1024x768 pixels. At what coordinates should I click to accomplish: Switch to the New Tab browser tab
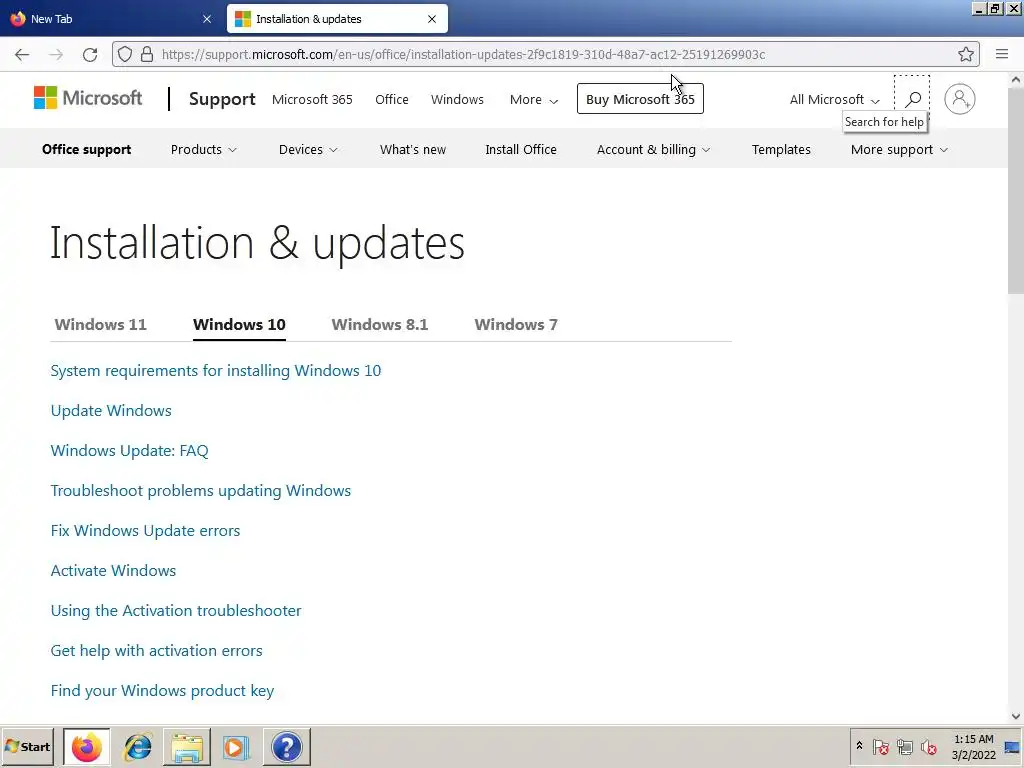(x=111, y=19)
